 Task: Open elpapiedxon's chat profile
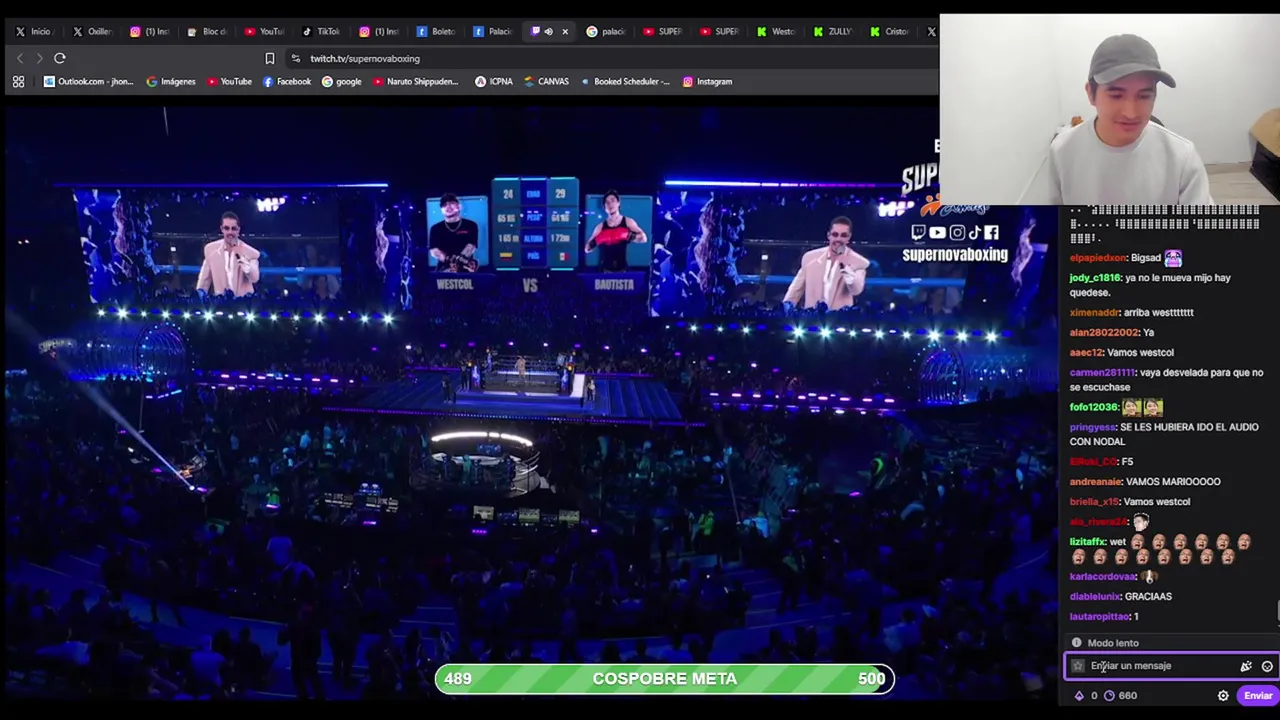tap(1098, 258)
